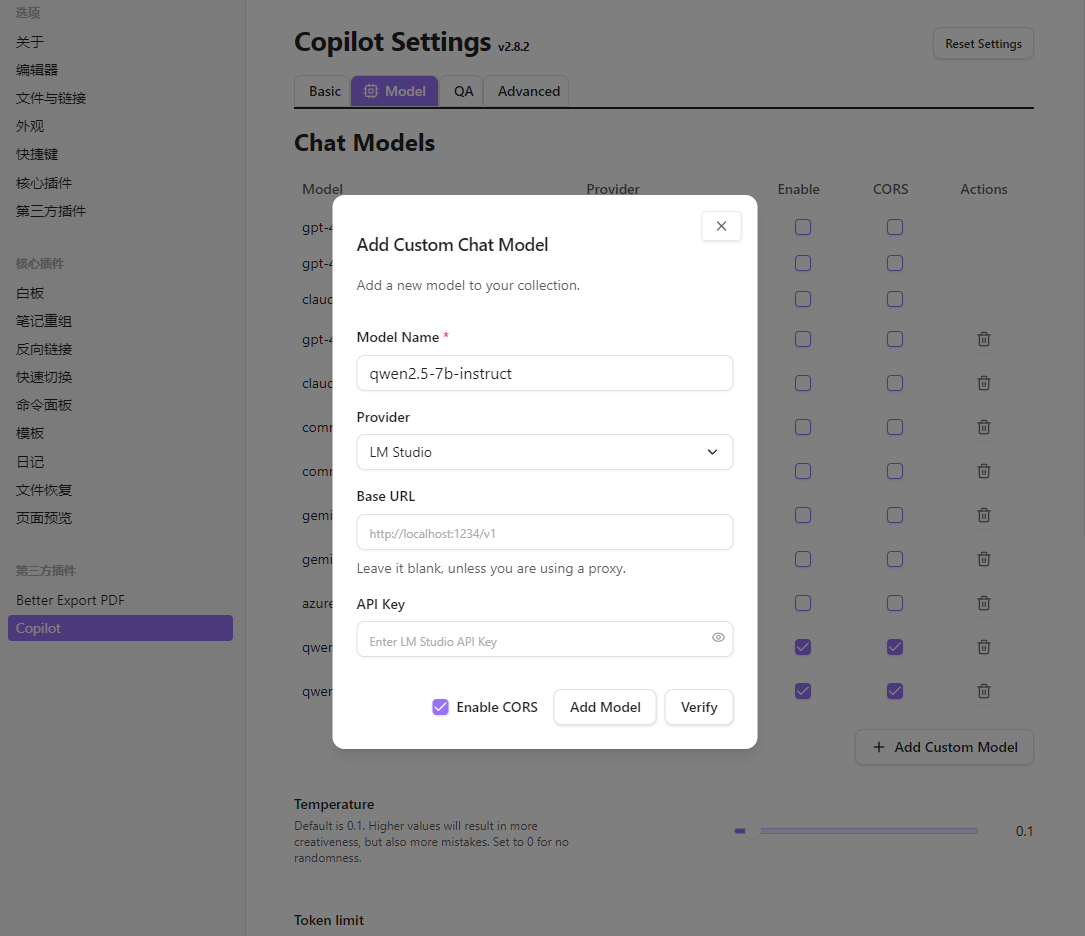Close the Add Custom Chat Model dialog
The width and height of the screenshot is (1085, 936).
pyautogui.click(x=721, y=227)
